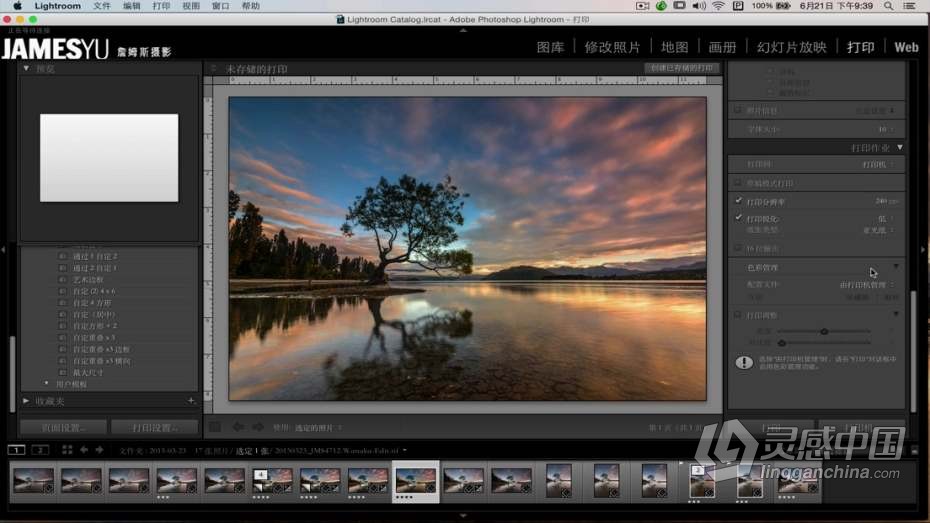The image size is (930, 523).
Task: Toggle the 打印分辨率 checkbox
Action: tap(738, 201)
